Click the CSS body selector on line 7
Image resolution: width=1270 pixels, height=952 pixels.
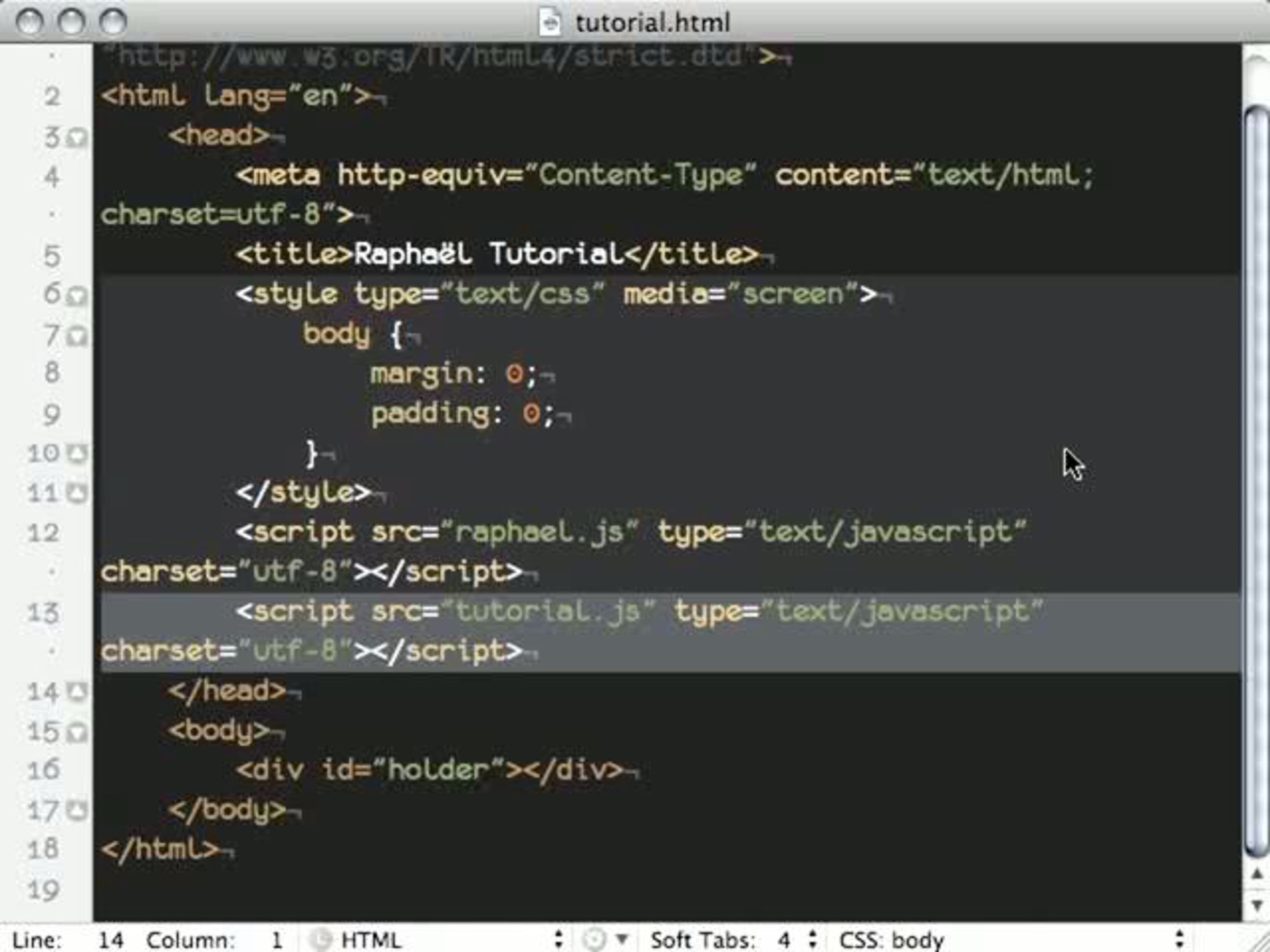[x=337, y=335]
